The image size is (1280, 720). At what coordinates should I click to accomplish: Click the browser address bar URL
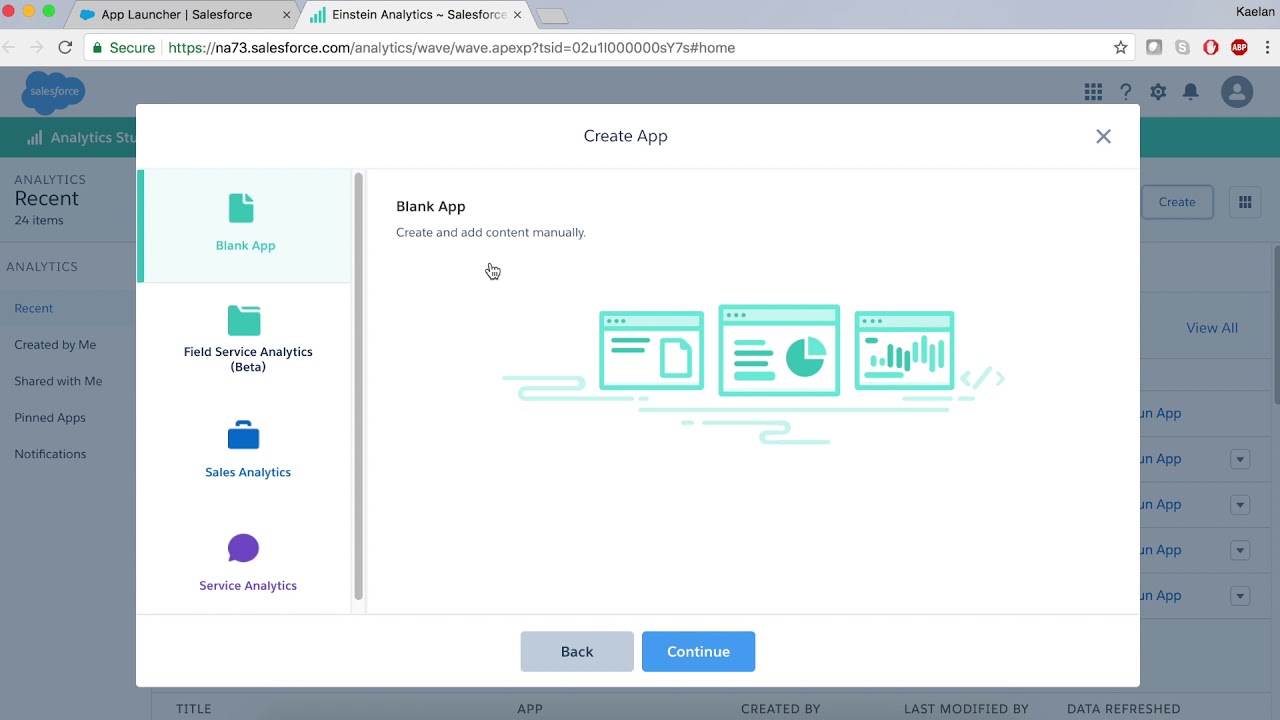coord(452,47)
